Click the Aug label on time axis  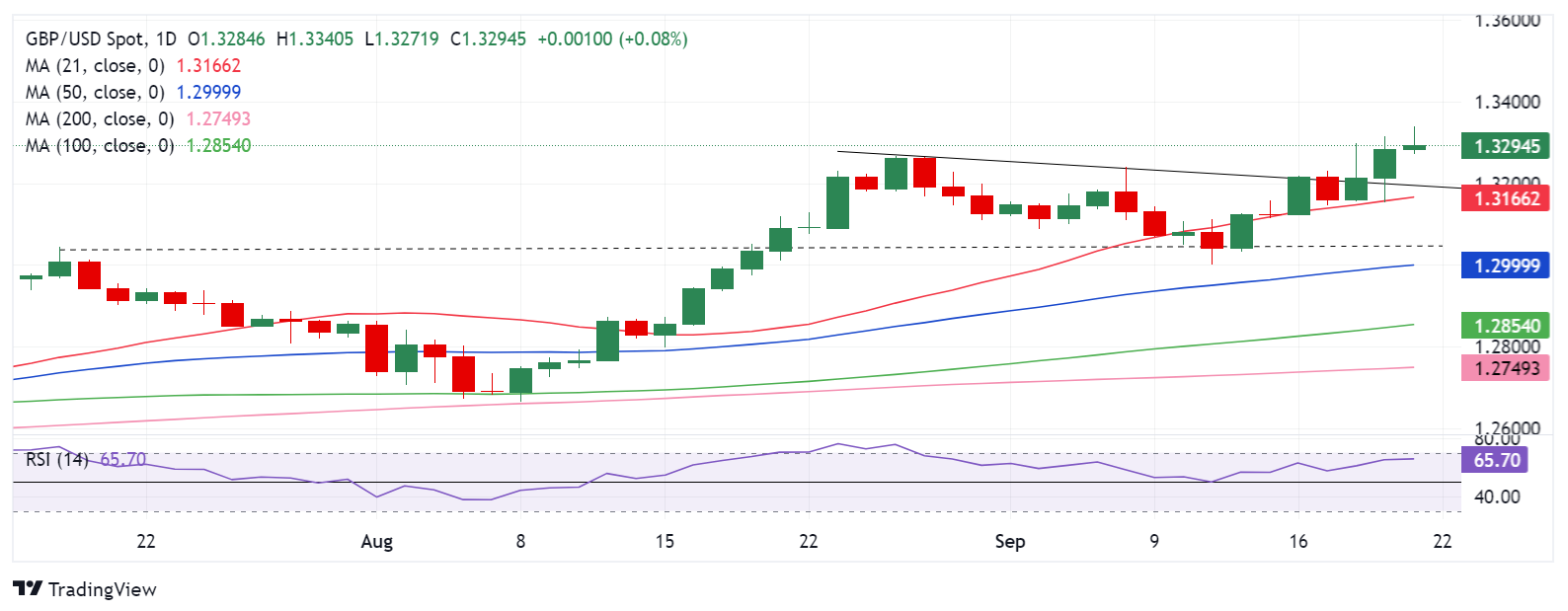377,542
